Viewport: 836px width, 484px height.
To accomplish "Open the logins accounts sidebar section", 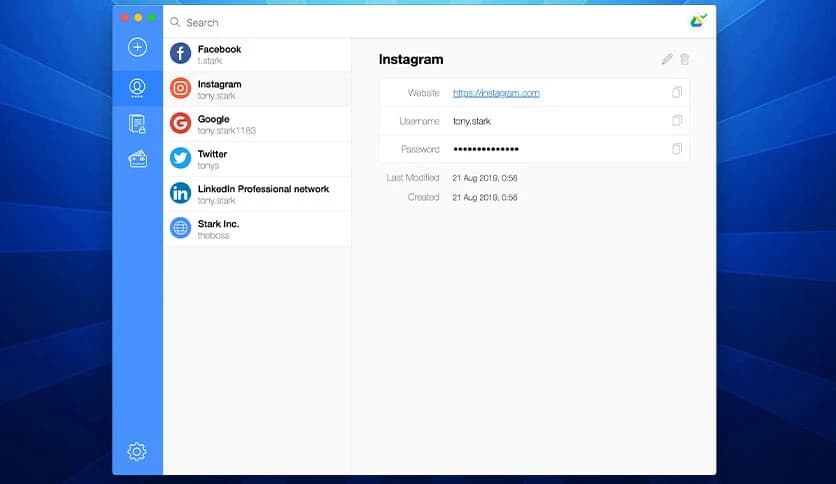I will (x=137, y=88).
